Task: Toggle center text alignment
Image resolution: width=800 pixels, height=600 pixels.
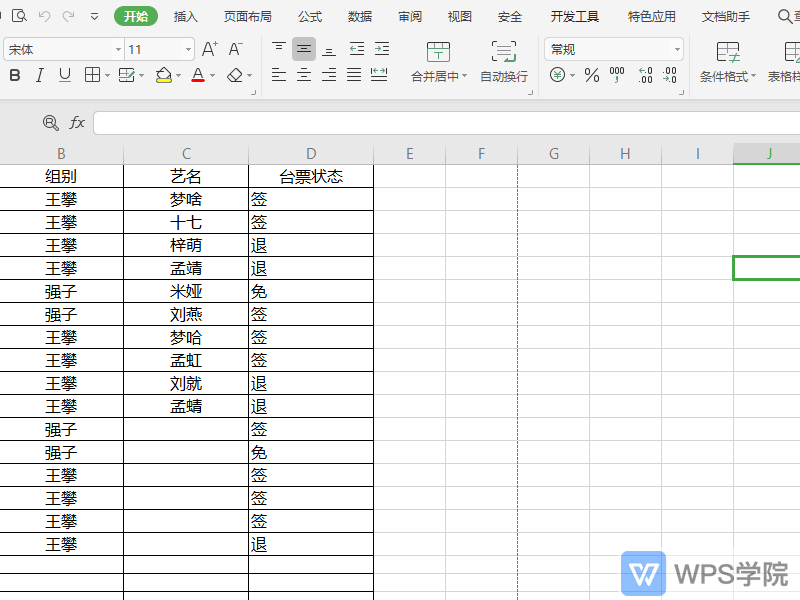Action: coord(303,76)
